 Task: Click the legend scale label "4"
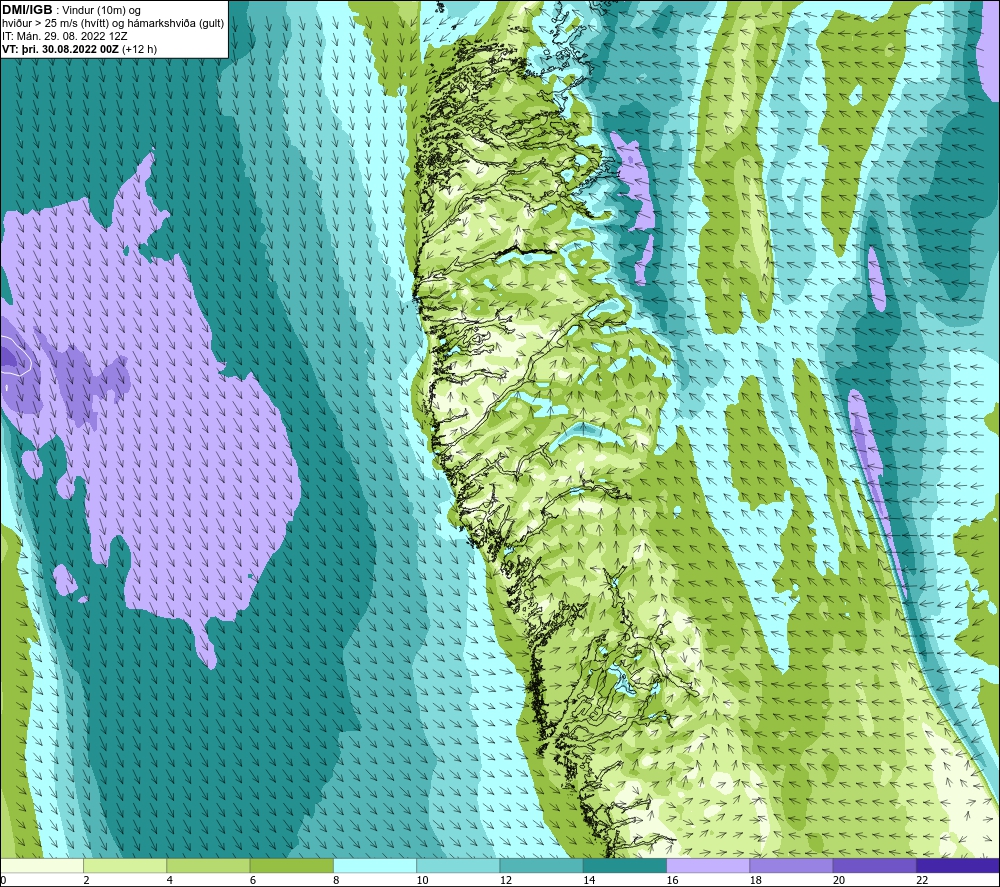point(170,880)
